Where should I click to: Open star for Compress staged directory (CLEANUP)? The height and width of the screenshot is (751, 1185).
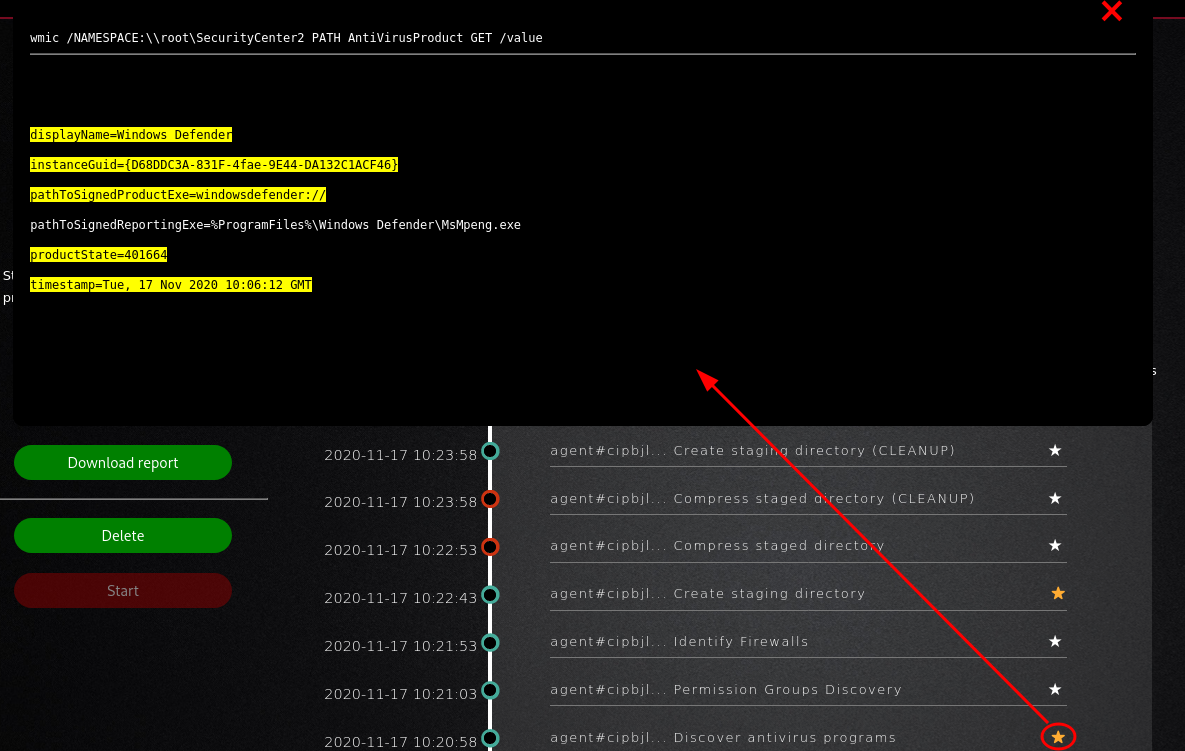1055,498
